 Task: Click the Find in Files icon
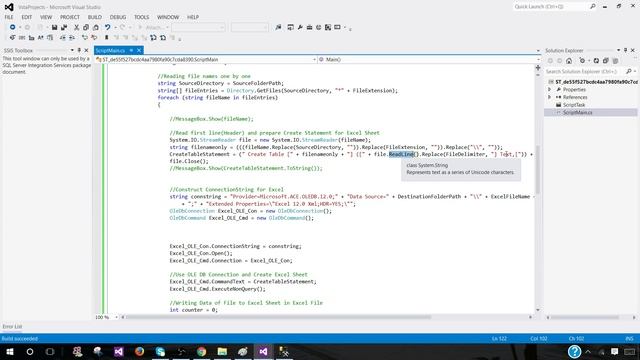click(278, 27)
